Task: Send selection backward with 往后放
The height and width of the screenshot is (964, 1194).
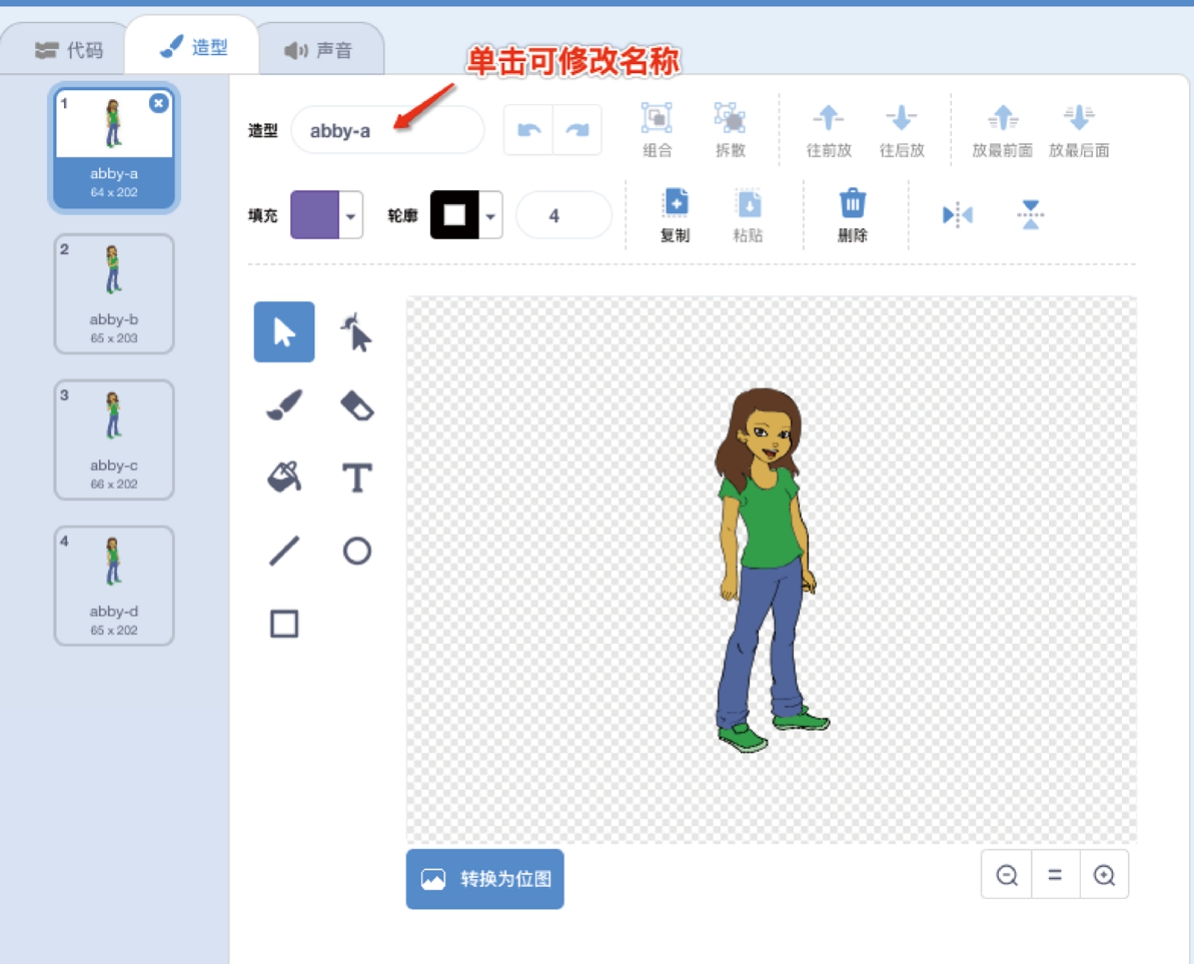Action: tap(902, 130)
